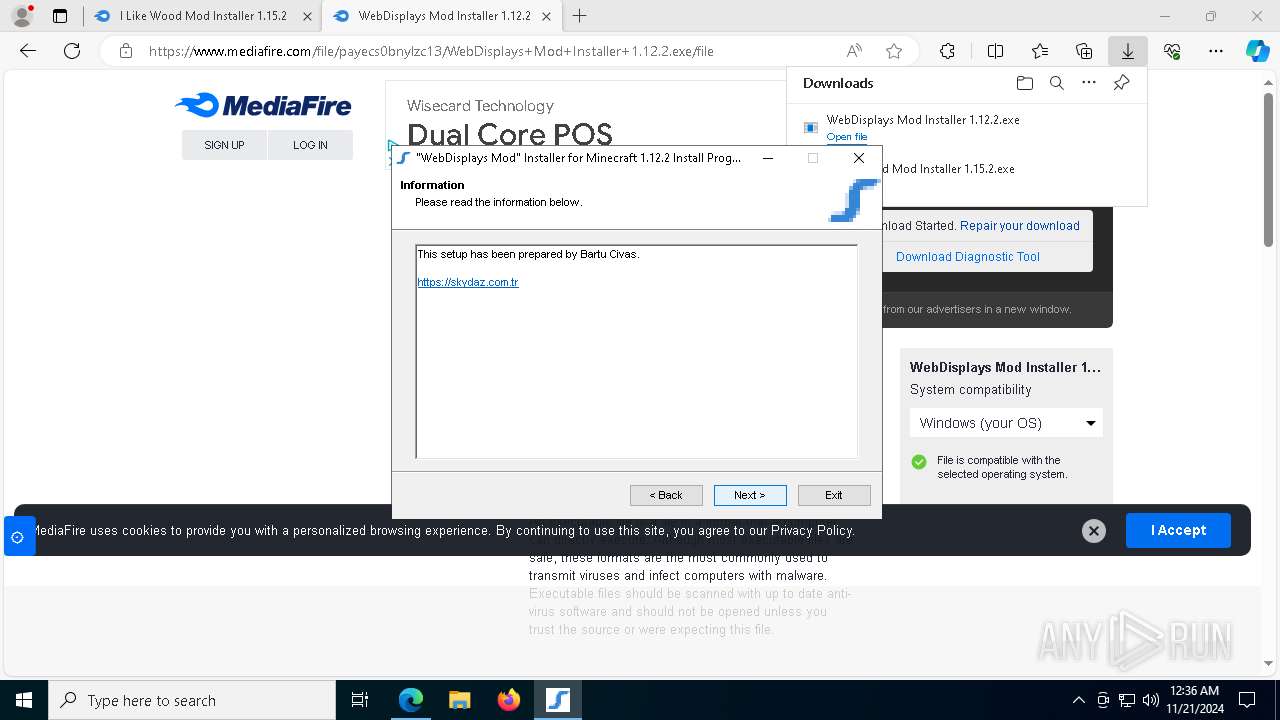Open Edge Settings and more ellipsis
This screenshot has width=1280, height=720.
1216,51
